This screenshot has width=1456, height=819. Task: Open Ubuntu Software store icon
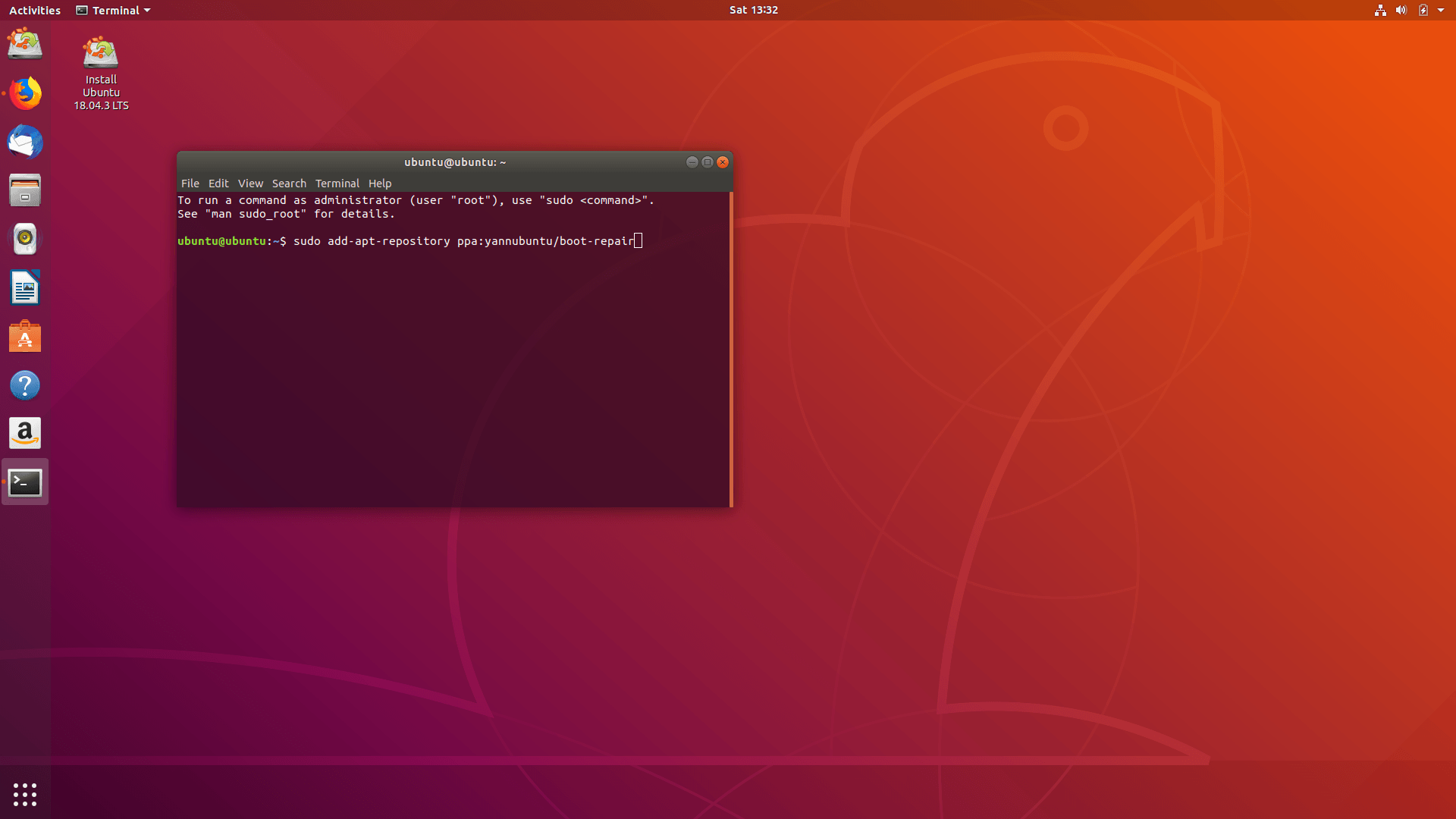(25, 337)
